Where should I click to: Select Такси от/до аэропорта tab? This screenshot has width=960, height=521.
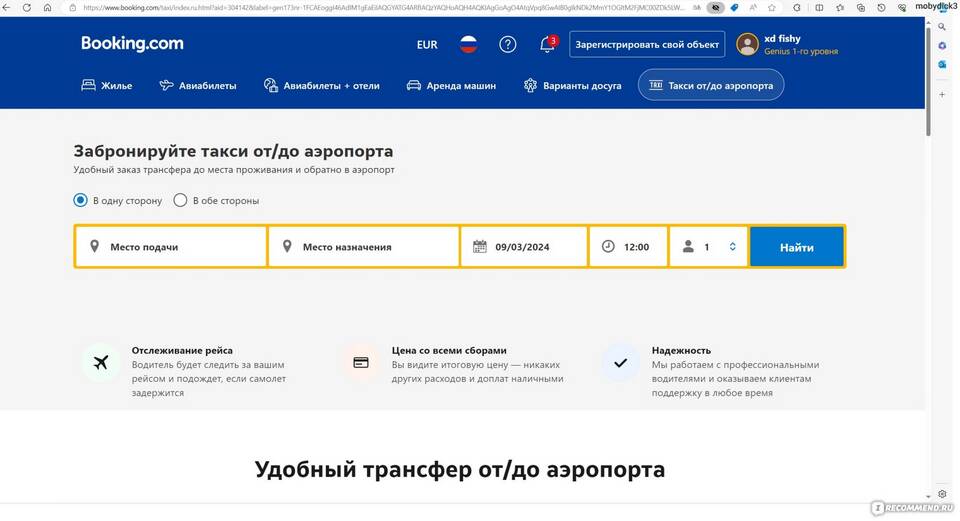(x=711, y=85)
